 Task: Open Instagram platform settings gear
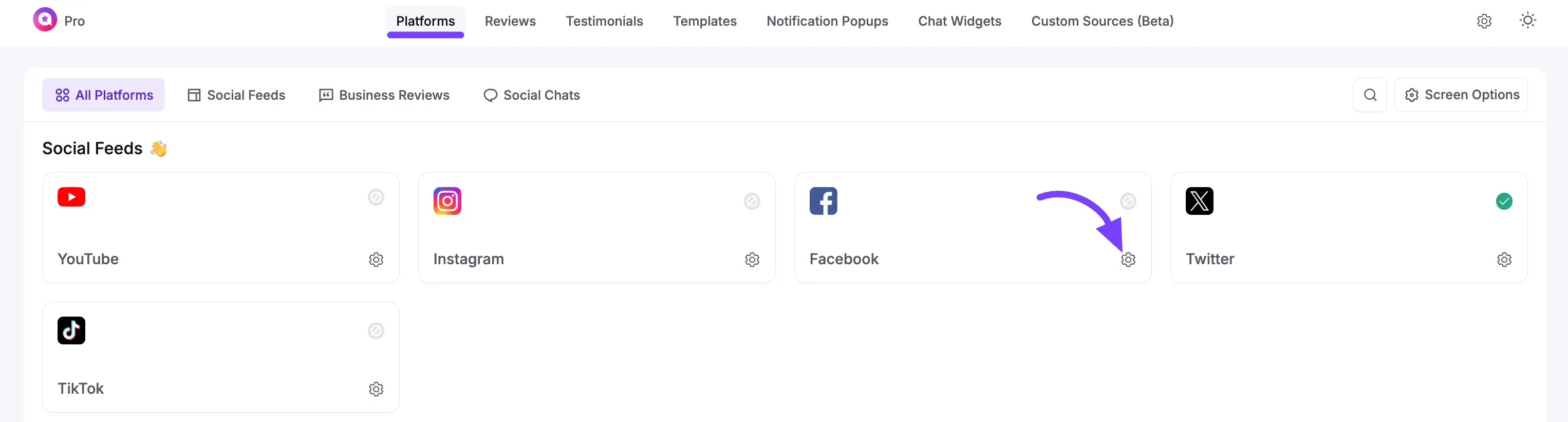click(x=752, y=260)
